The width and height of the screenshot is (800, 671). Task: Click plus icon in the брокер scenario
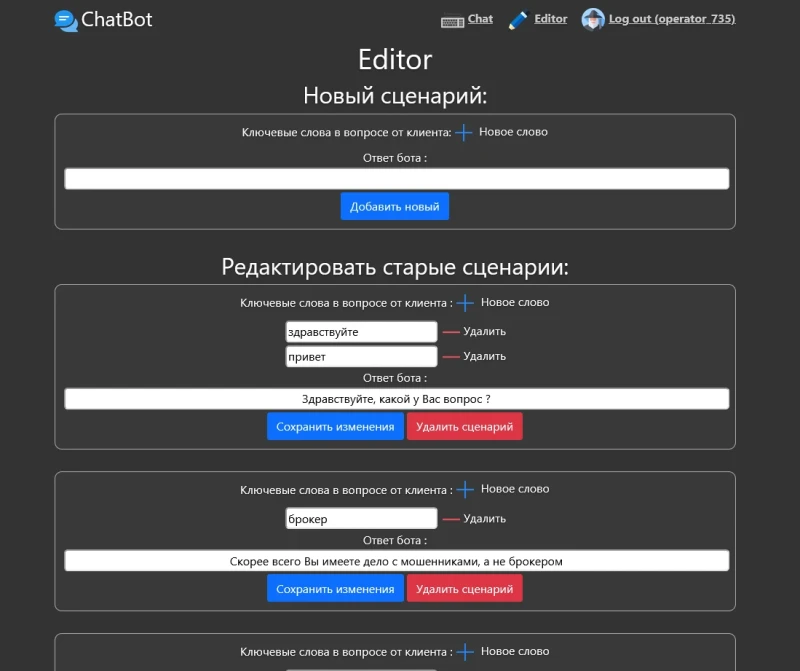(465, 490)
